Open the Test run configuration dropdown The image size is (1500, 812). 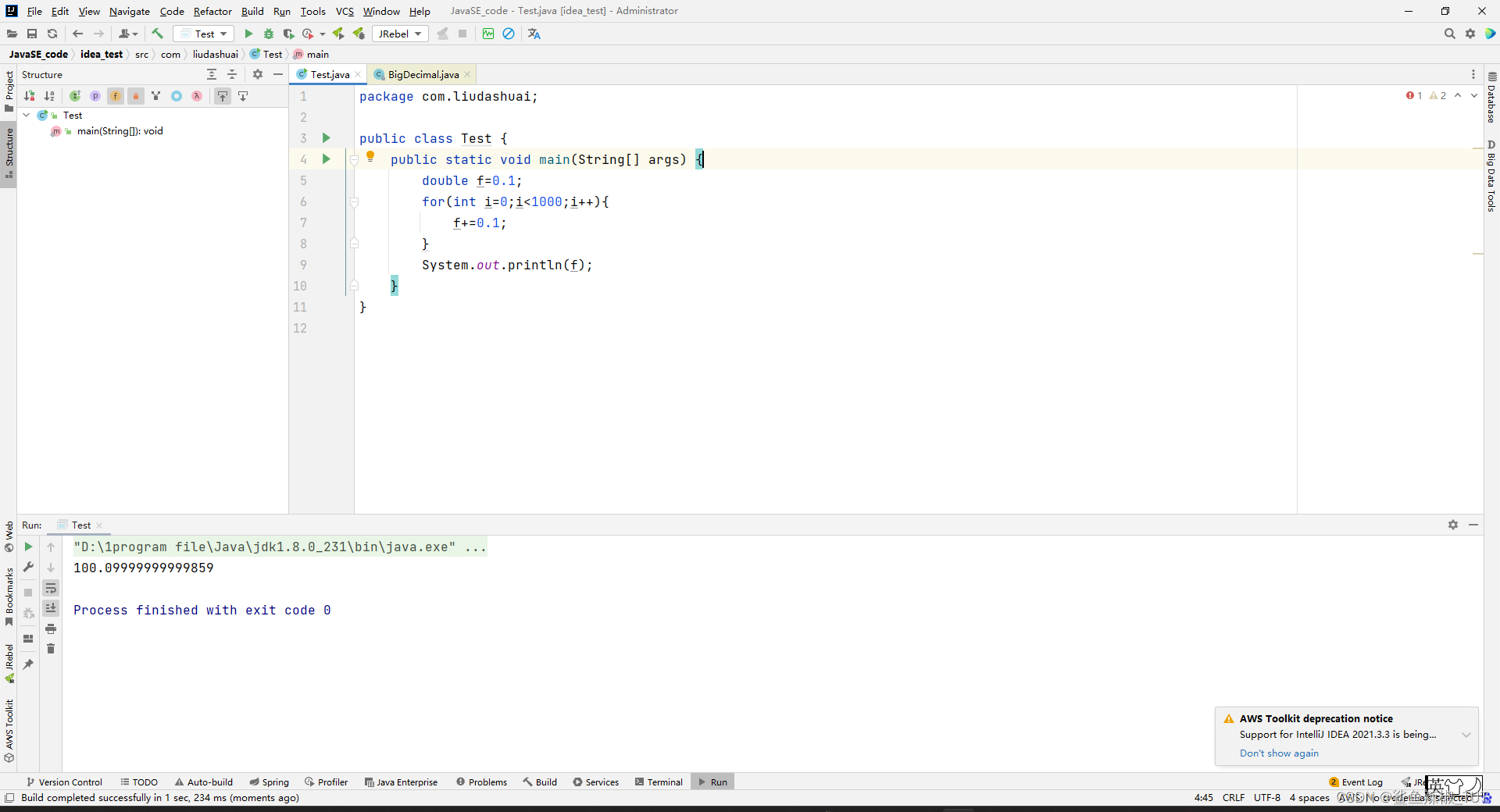[203, 34]
